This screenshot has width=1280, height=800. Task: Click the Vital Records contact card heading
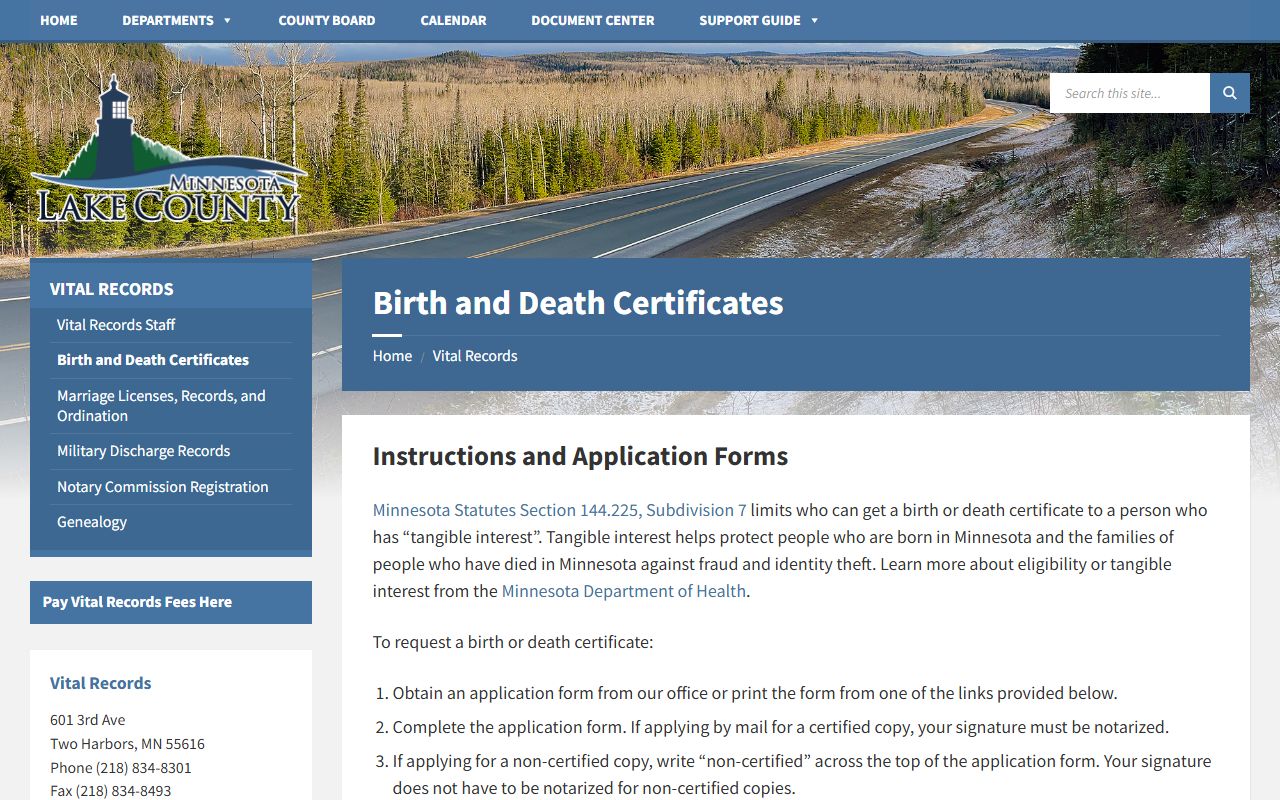101,683
